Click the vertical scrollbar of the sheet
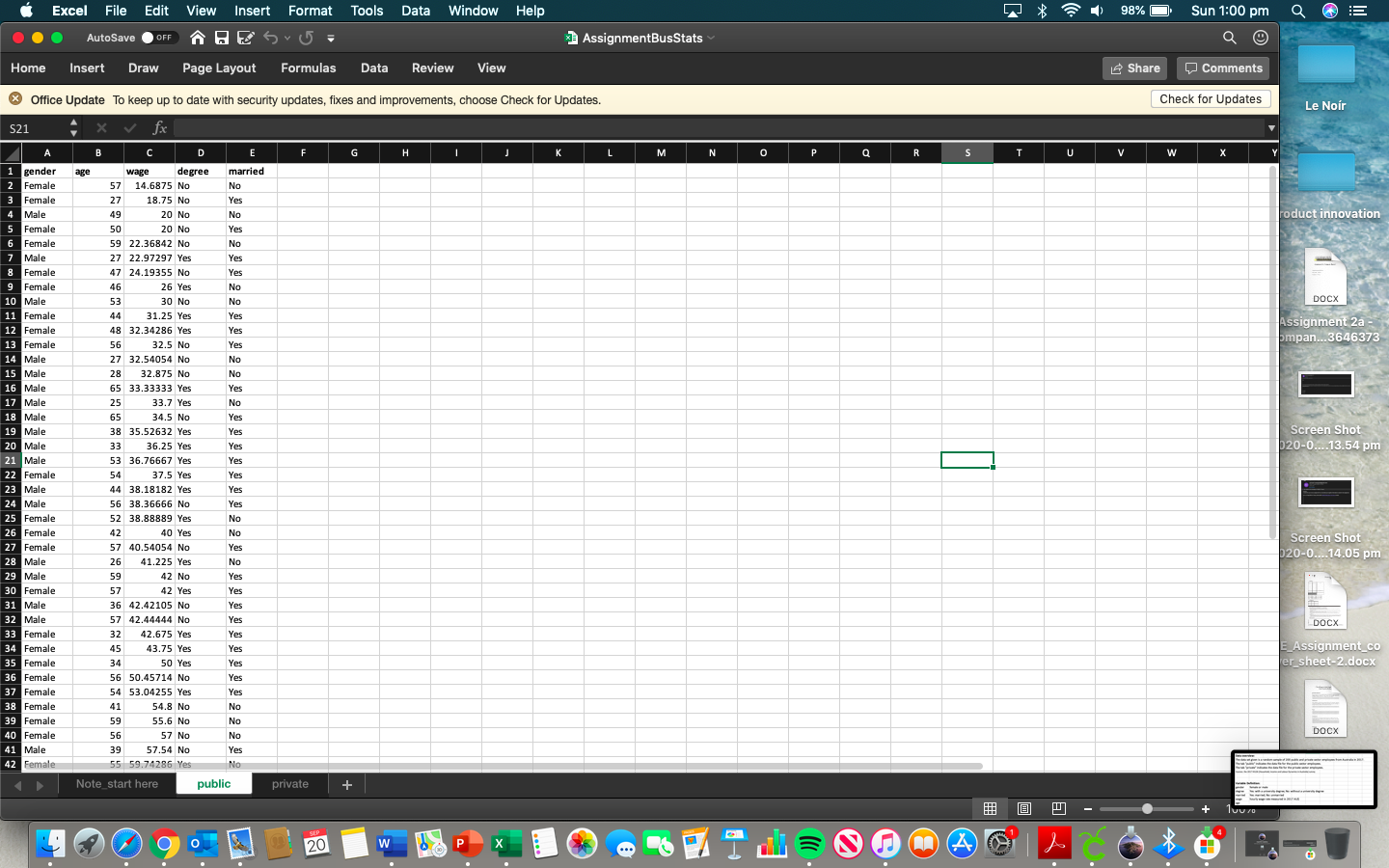 1273,352
